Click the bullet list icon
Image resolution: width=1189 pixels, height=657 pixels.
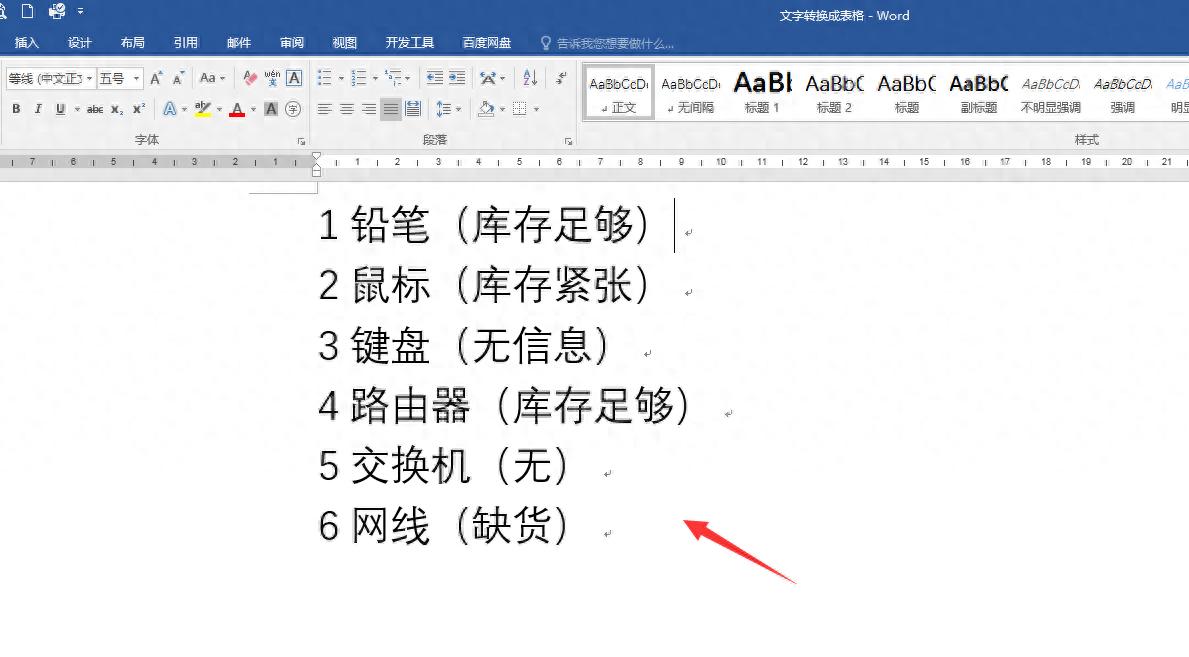point(325,77)
